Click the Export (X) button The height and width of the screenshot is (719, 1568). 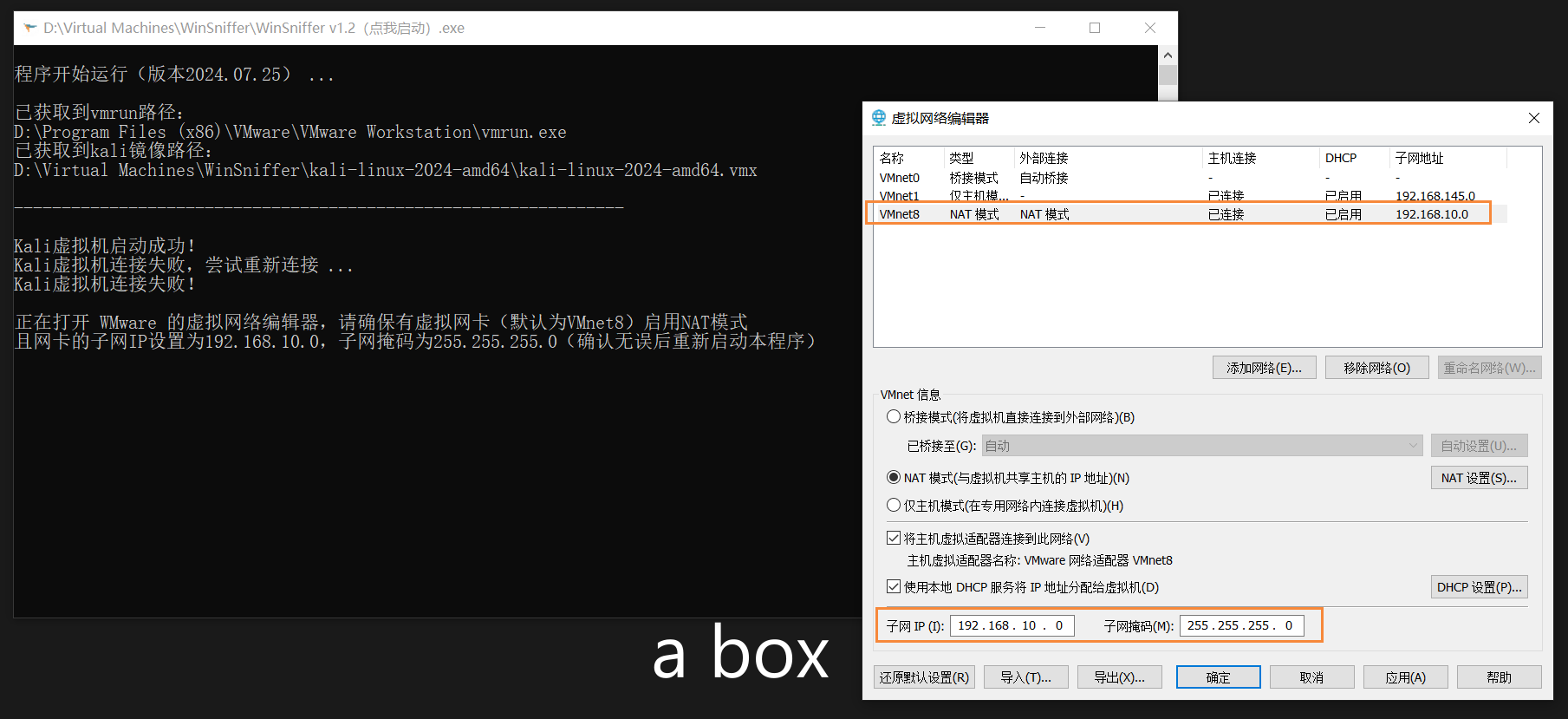[1119, 677]
